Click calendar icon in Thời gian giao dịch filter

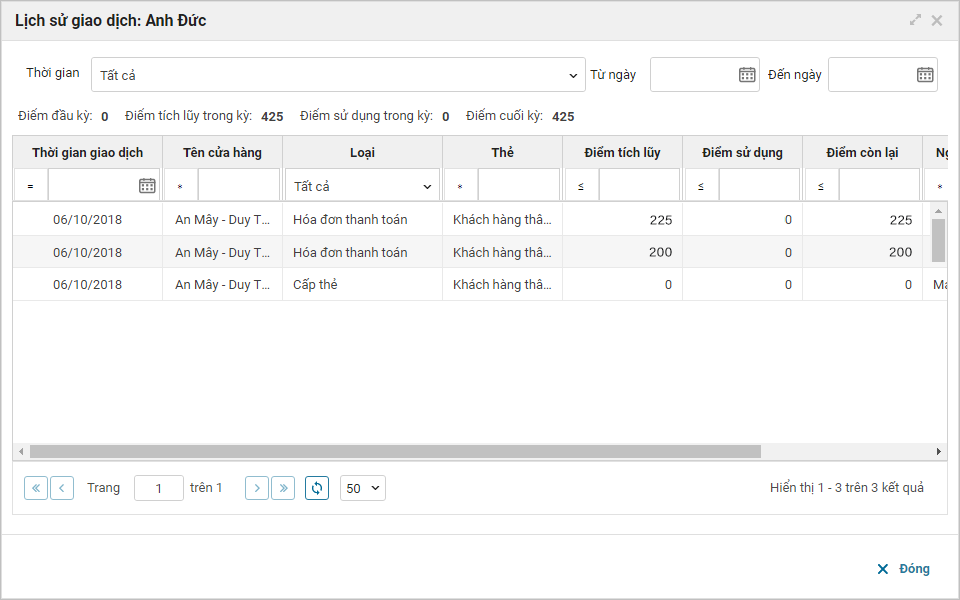tap(147, 185)
